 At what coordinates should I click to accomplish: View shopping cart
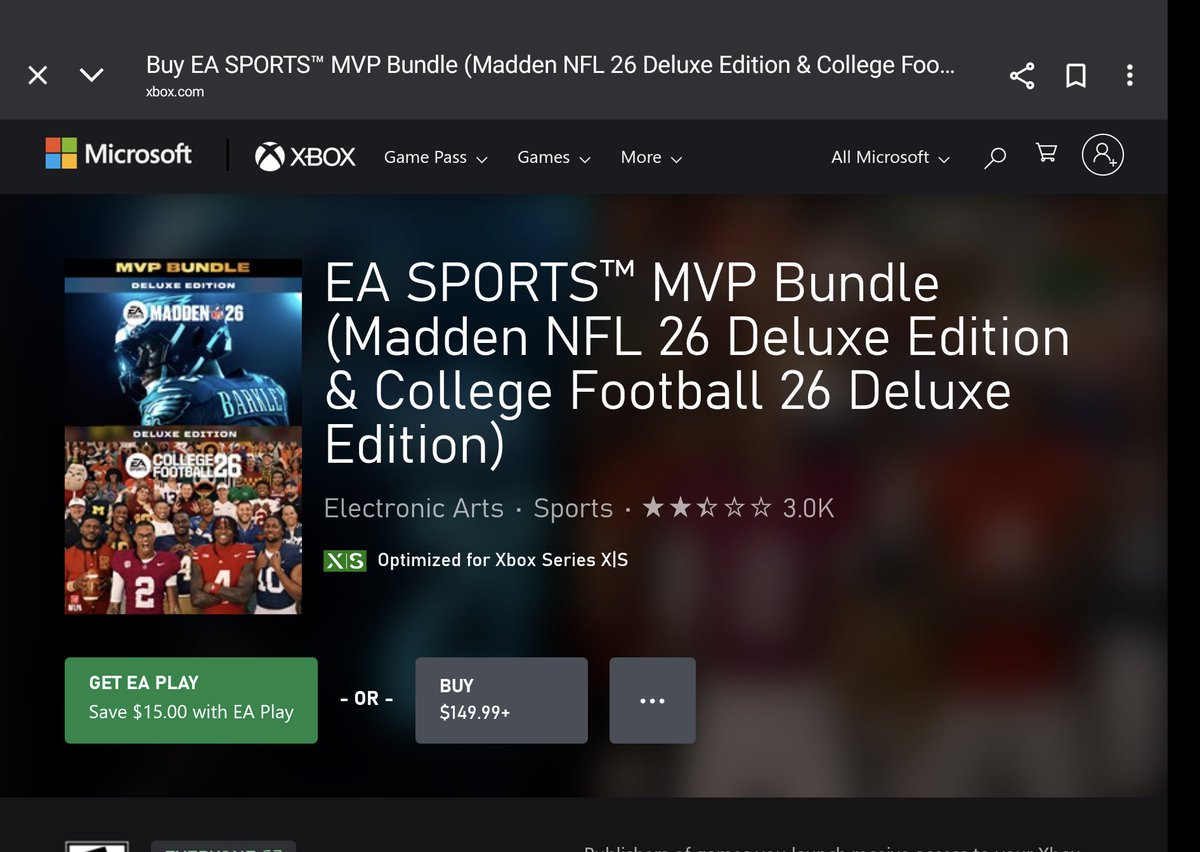click(1047, 154)
